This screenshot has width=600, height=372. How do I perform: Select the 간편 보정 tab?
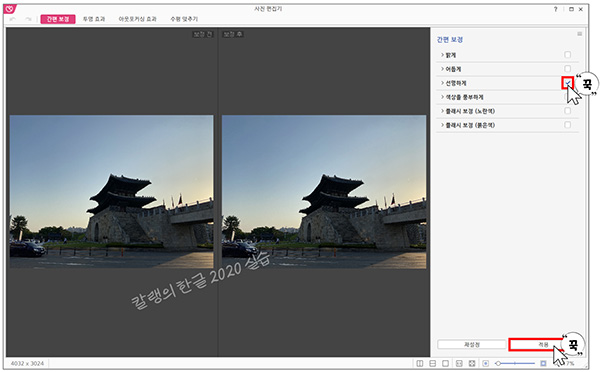(58, 19)
